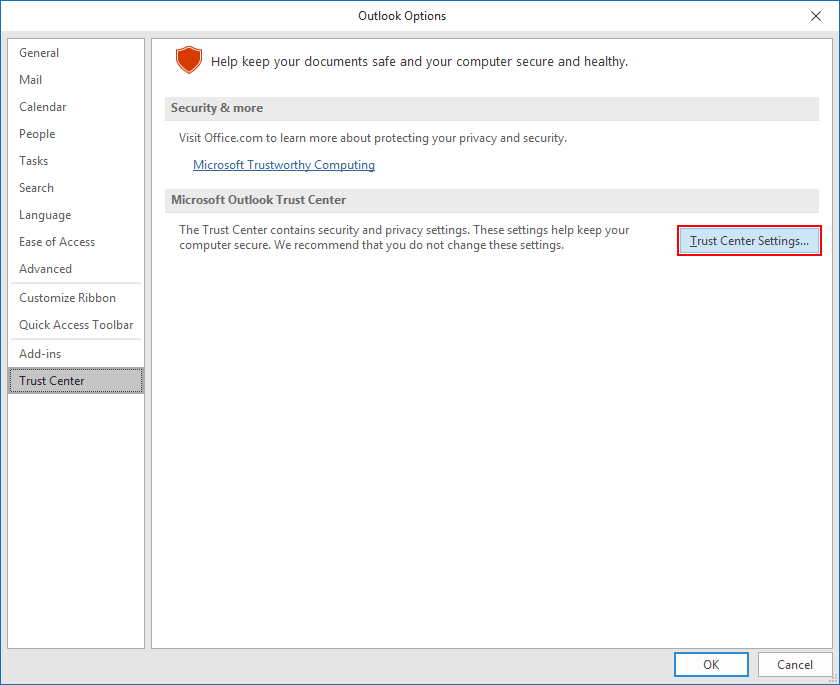Viewport: 840px width, 685px height.
Task: Go to the People options category
Action: click(x=37, y=134)
